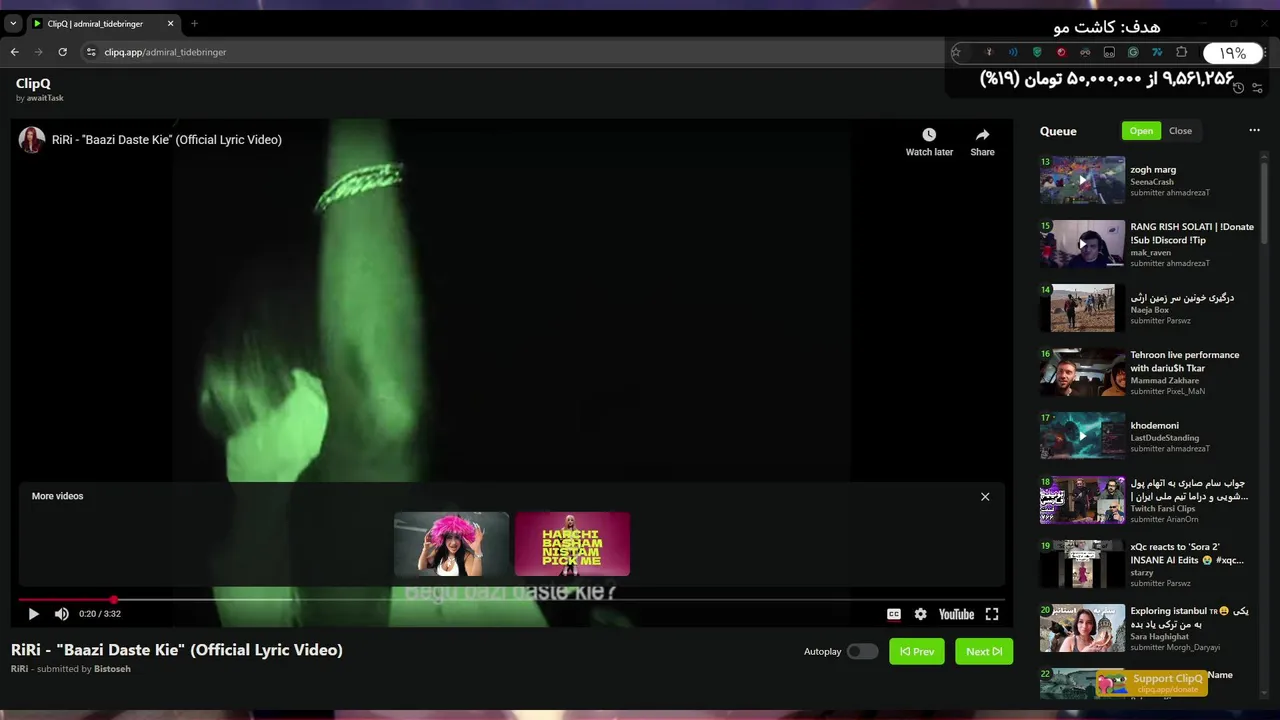Go back in the browser
This screenshot has height=720, width=1280.
pos(14,52)
